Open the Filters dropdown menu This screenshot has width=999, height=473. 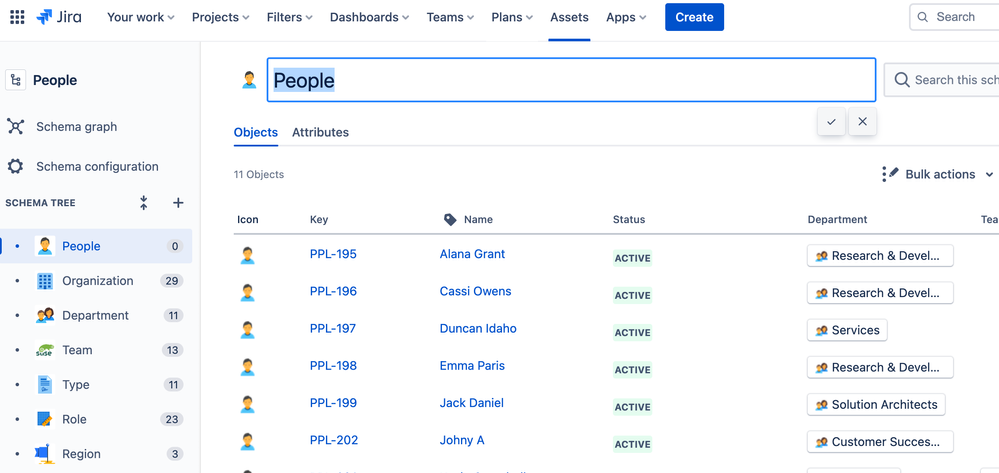pyautogui.click(x=289, y=17)
